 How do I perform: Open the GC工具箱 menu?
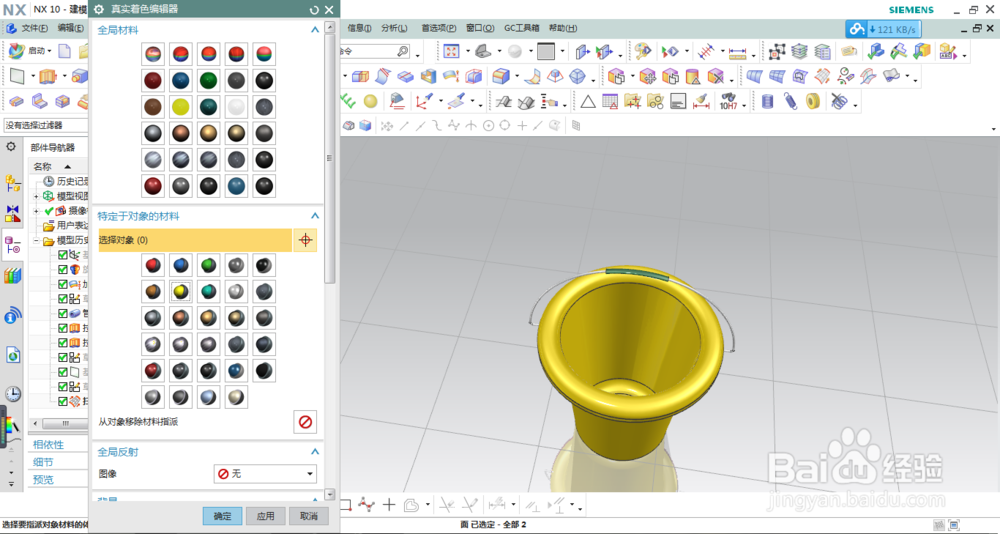(x=522, y=28)
